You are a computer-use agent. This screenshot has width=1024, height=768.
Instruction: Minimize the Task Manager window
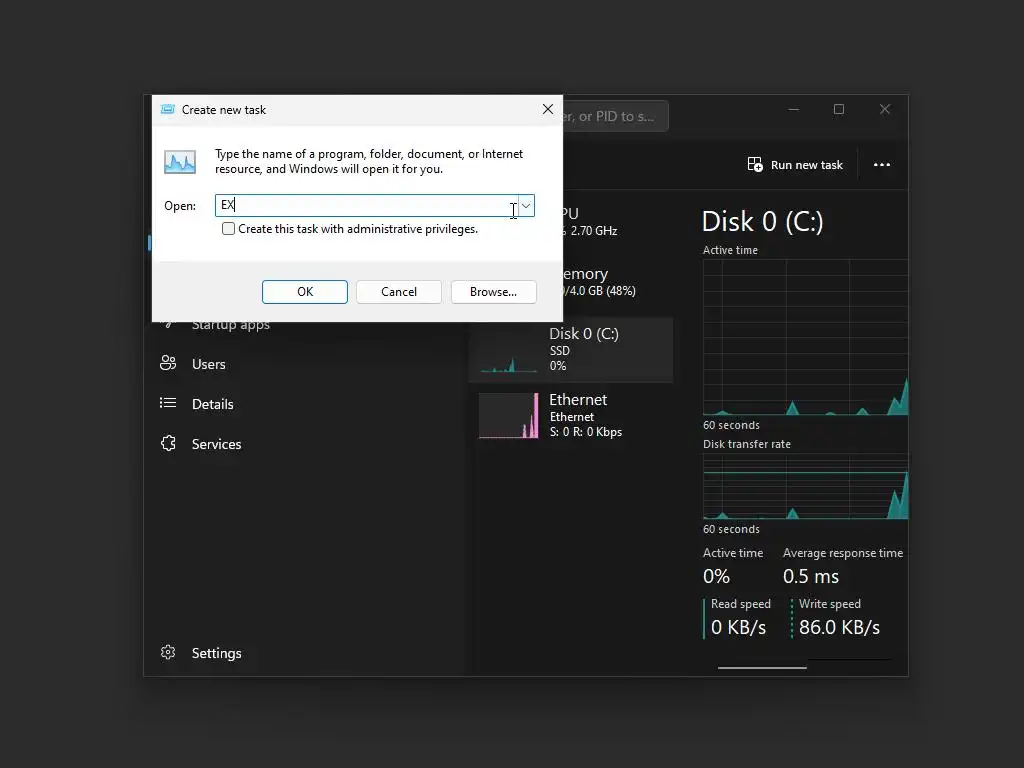[793, 109]
